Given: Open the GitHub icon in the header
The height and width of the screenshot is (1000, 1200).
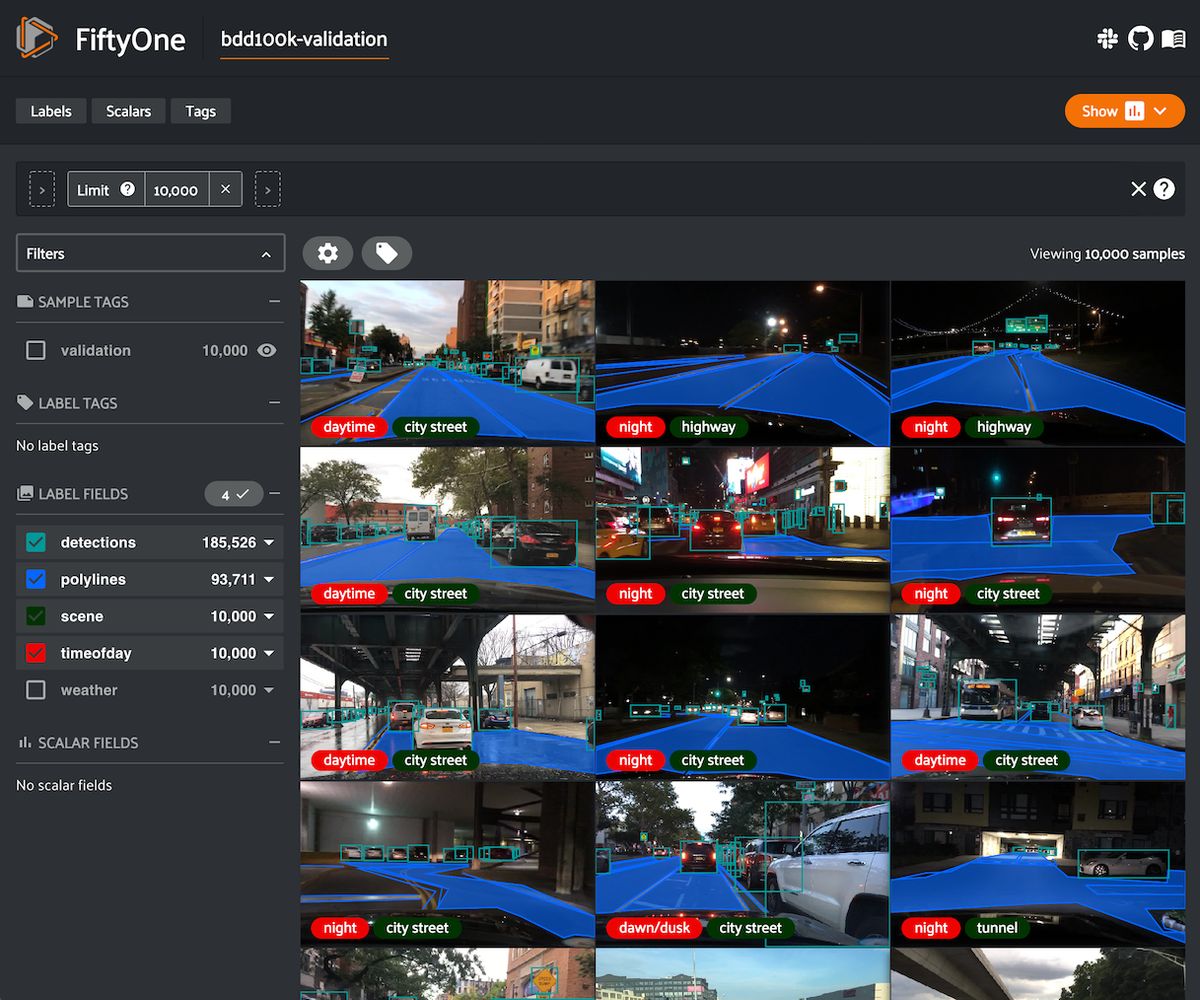Looking at the screenshot, I should pos(1141,38).
